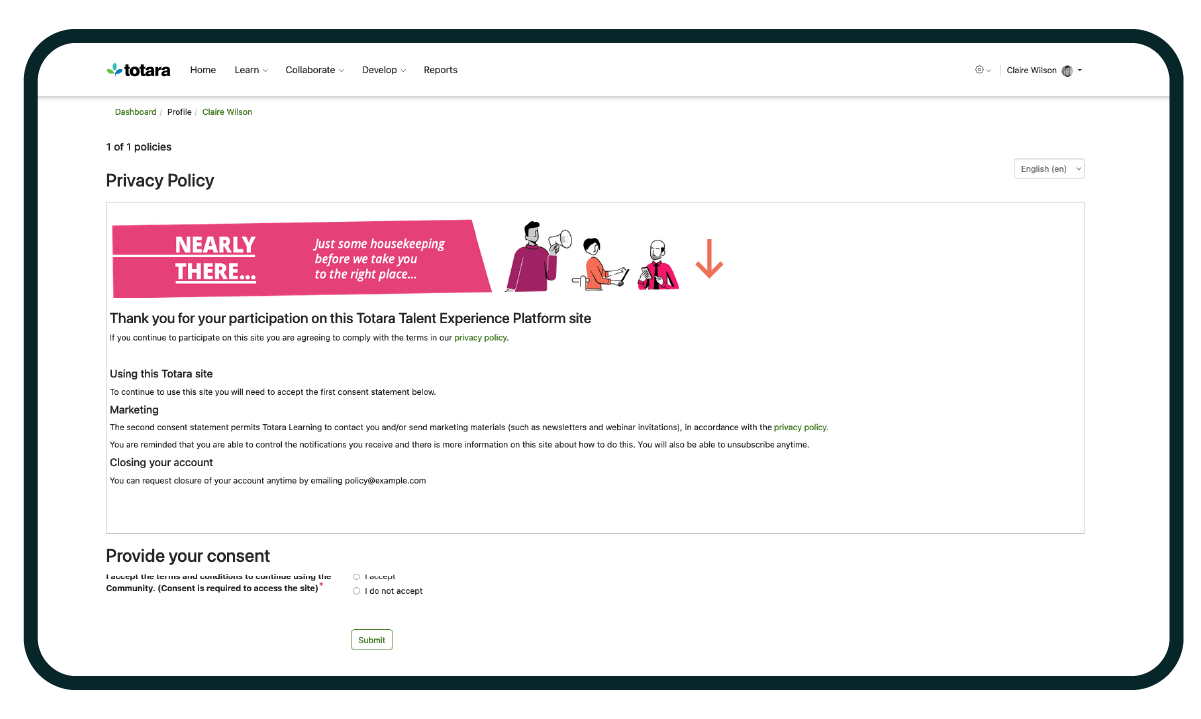
Task: Click the 'Closing your account' heading
Action: (161, 463)
